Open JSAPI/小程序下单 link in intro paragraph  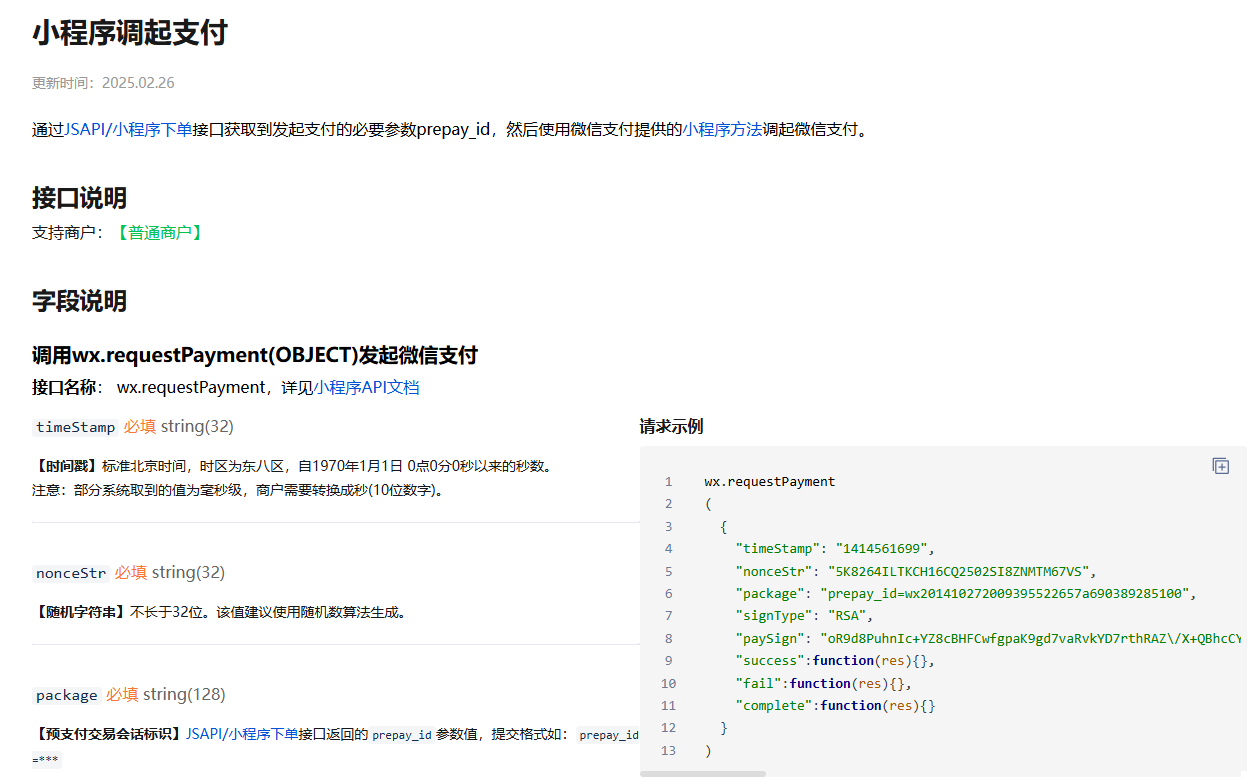coord(128,129)
